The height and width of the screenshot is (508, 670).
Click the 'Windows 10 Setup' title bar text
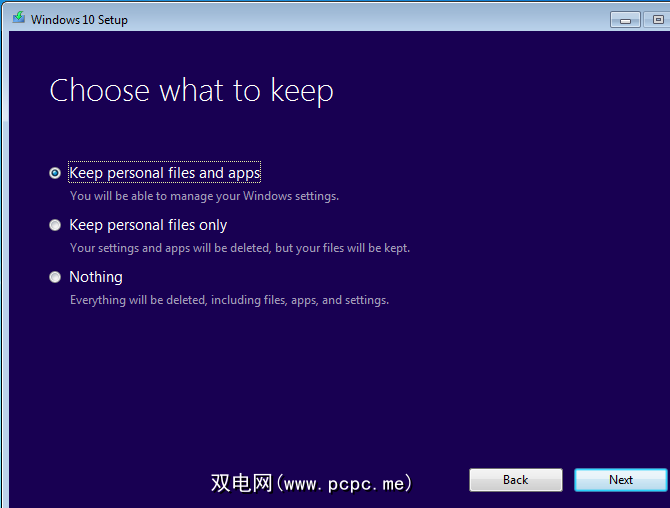[x=80, y=19]
